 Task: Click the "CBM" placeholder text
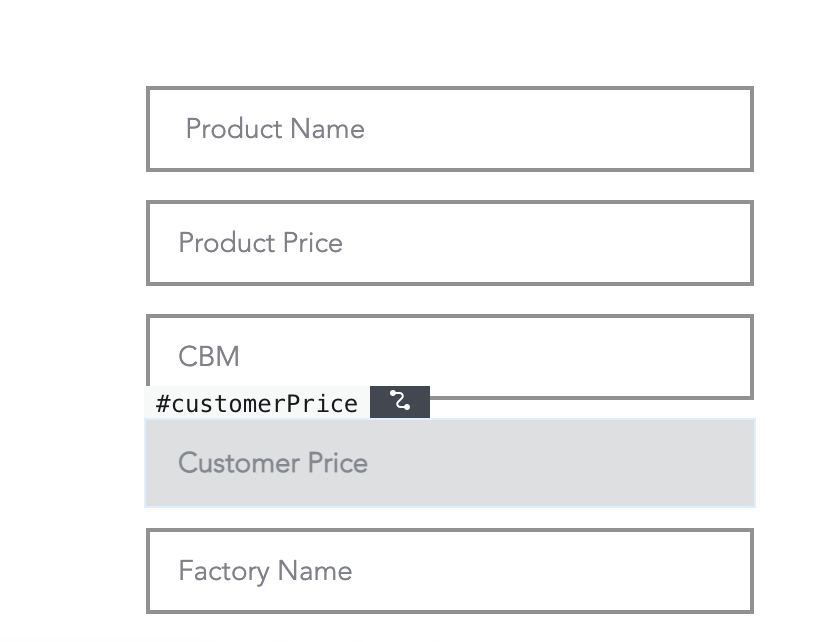point(209,357)
